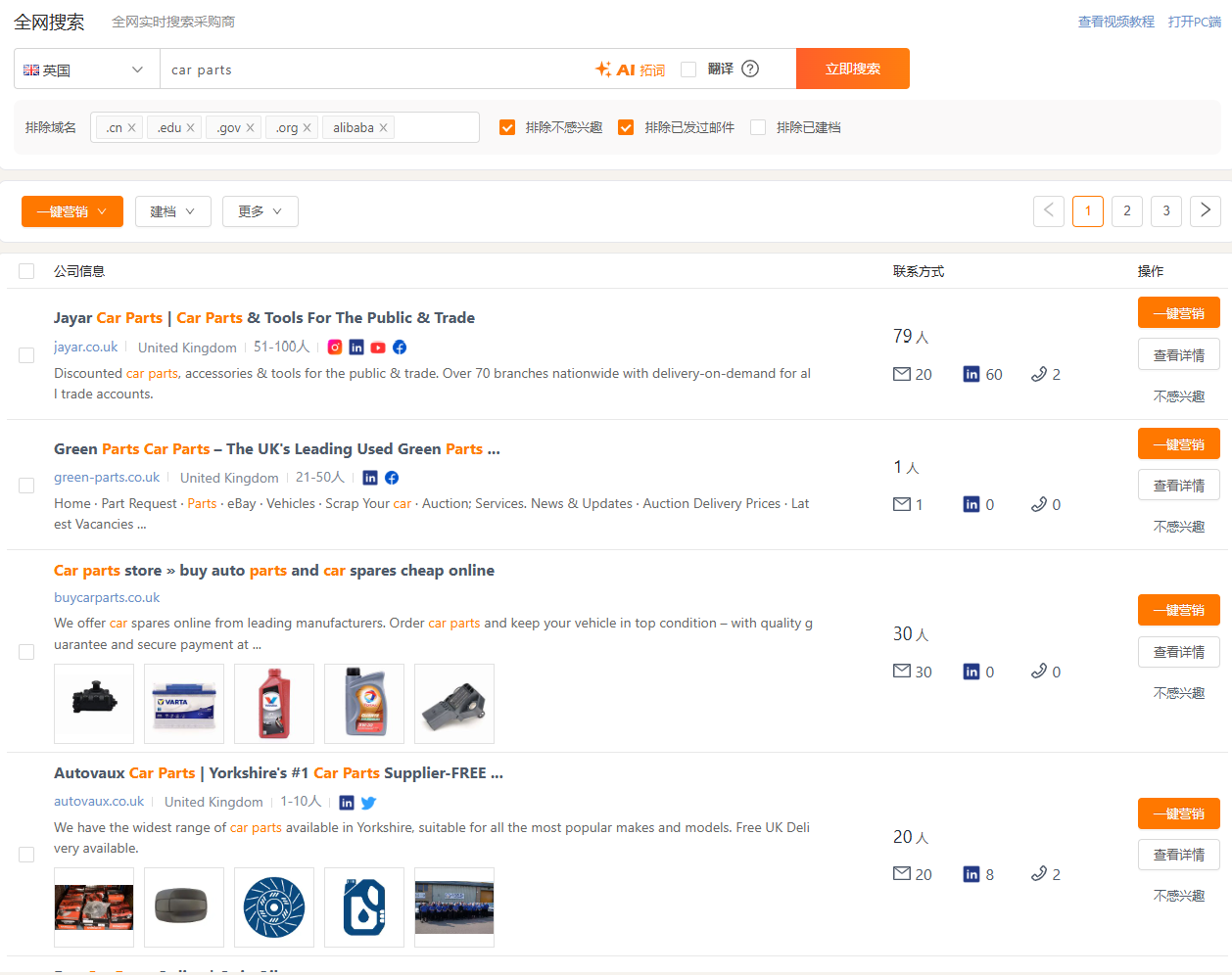Click Green Parts email envelope icon
Screen dimensions: 1232x975
click(902, 504)
